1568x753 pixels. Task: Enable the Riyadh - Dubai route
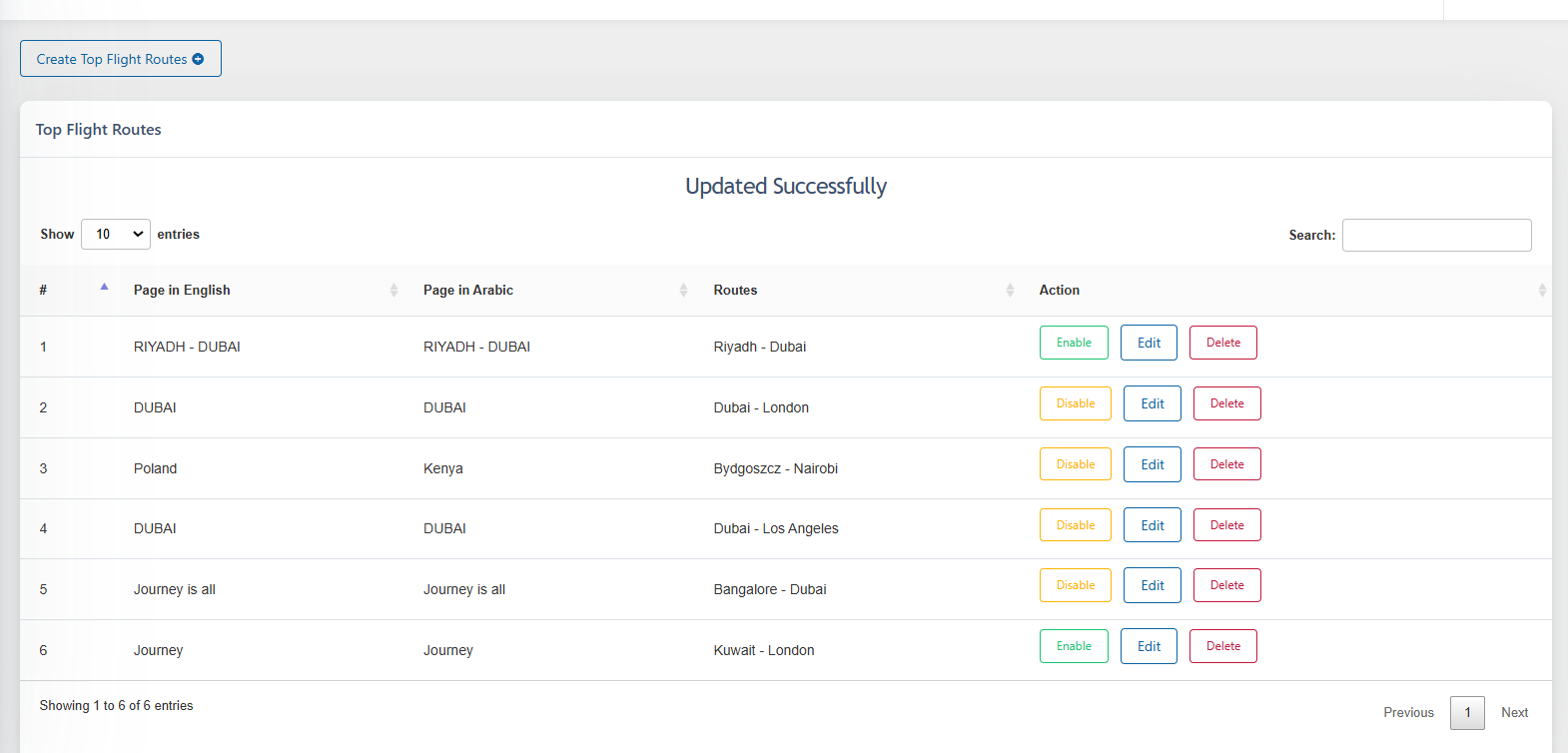(1074, 343)
